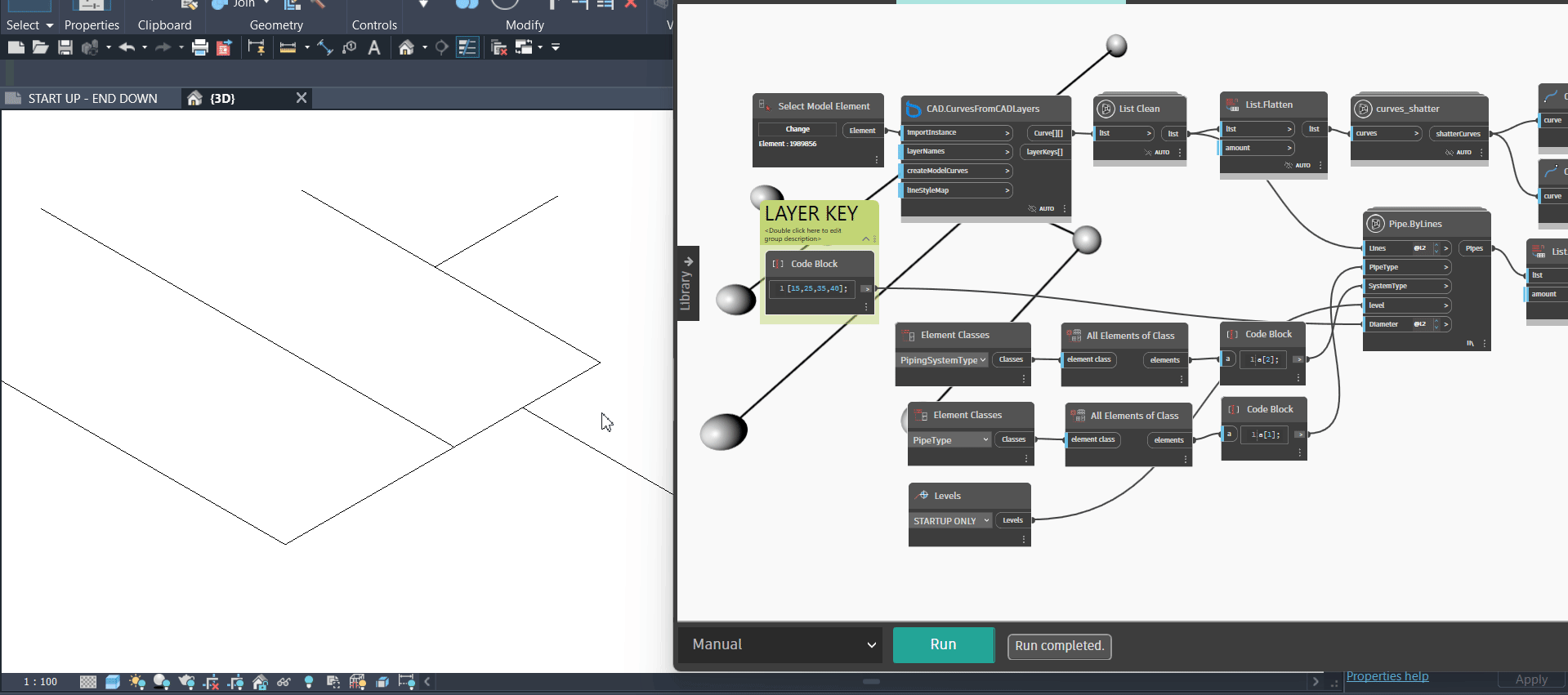Click the Modify panel label in ribbon
1568x695 pixels.
(x=525, y=25)
